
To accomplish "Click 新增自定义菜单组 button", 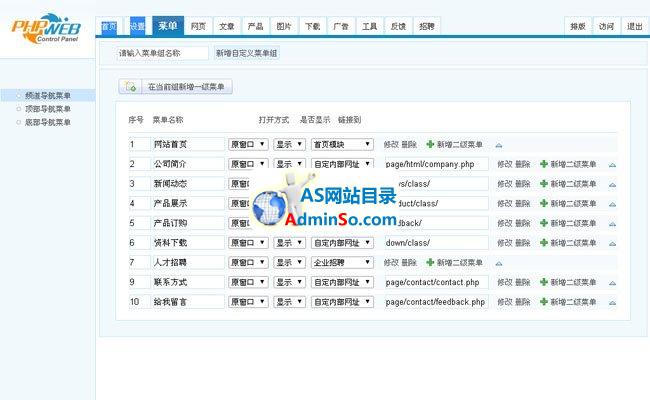I will coord(247,53).
